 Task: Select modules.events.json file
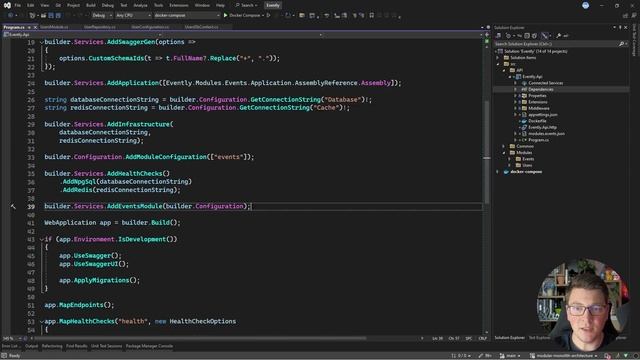pos(546,134)
